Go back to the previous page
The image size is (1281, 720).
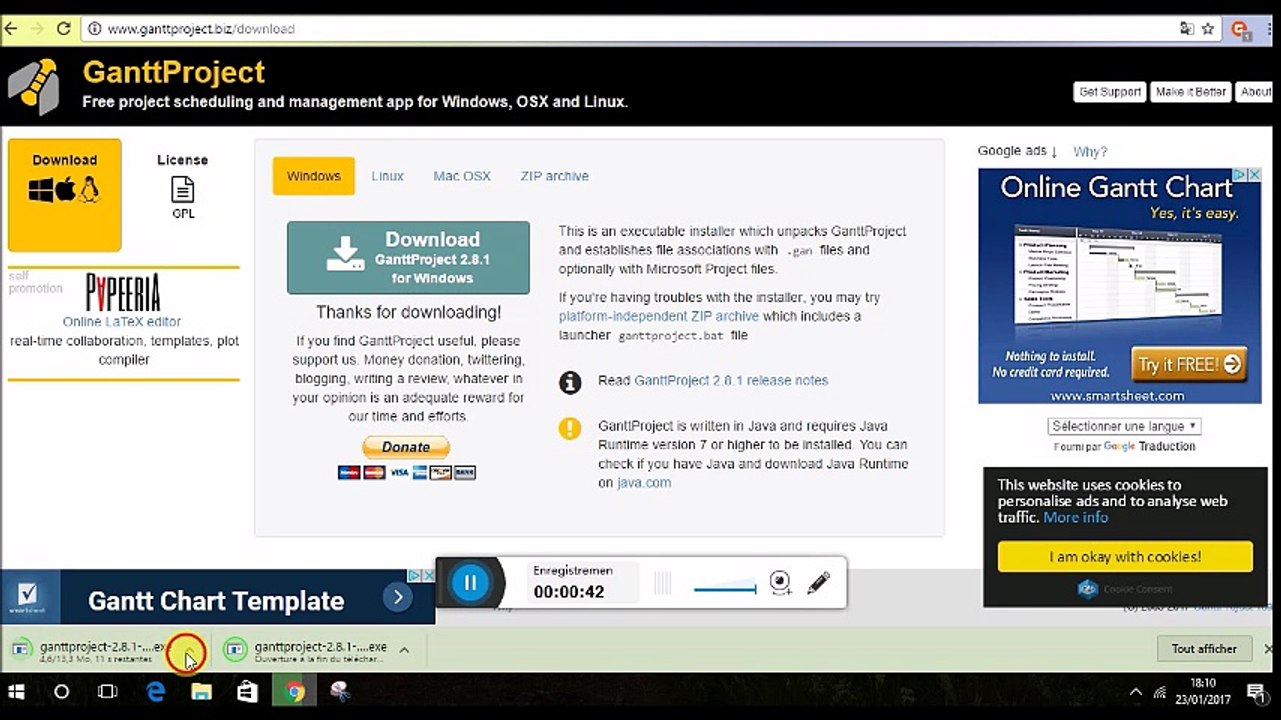pyautogui.click(x=11, y=29)
